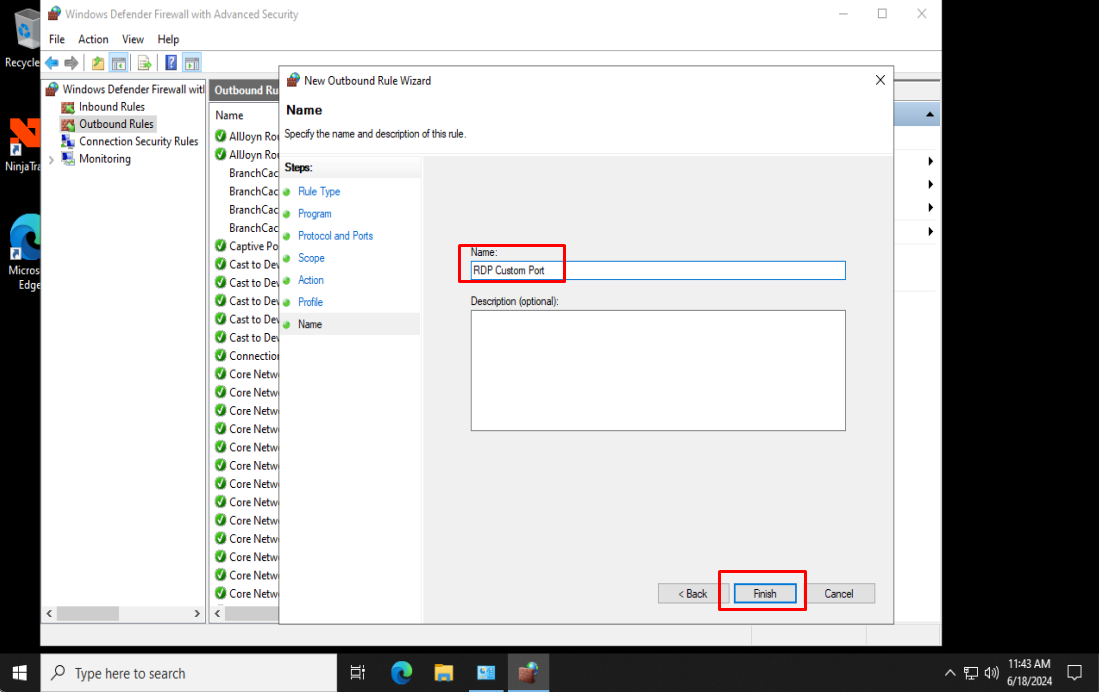Viewport: 1099px width, 692px height.
Task: Click the Show/Hide Console Tree toolbar icon
Action: (119, 63)
